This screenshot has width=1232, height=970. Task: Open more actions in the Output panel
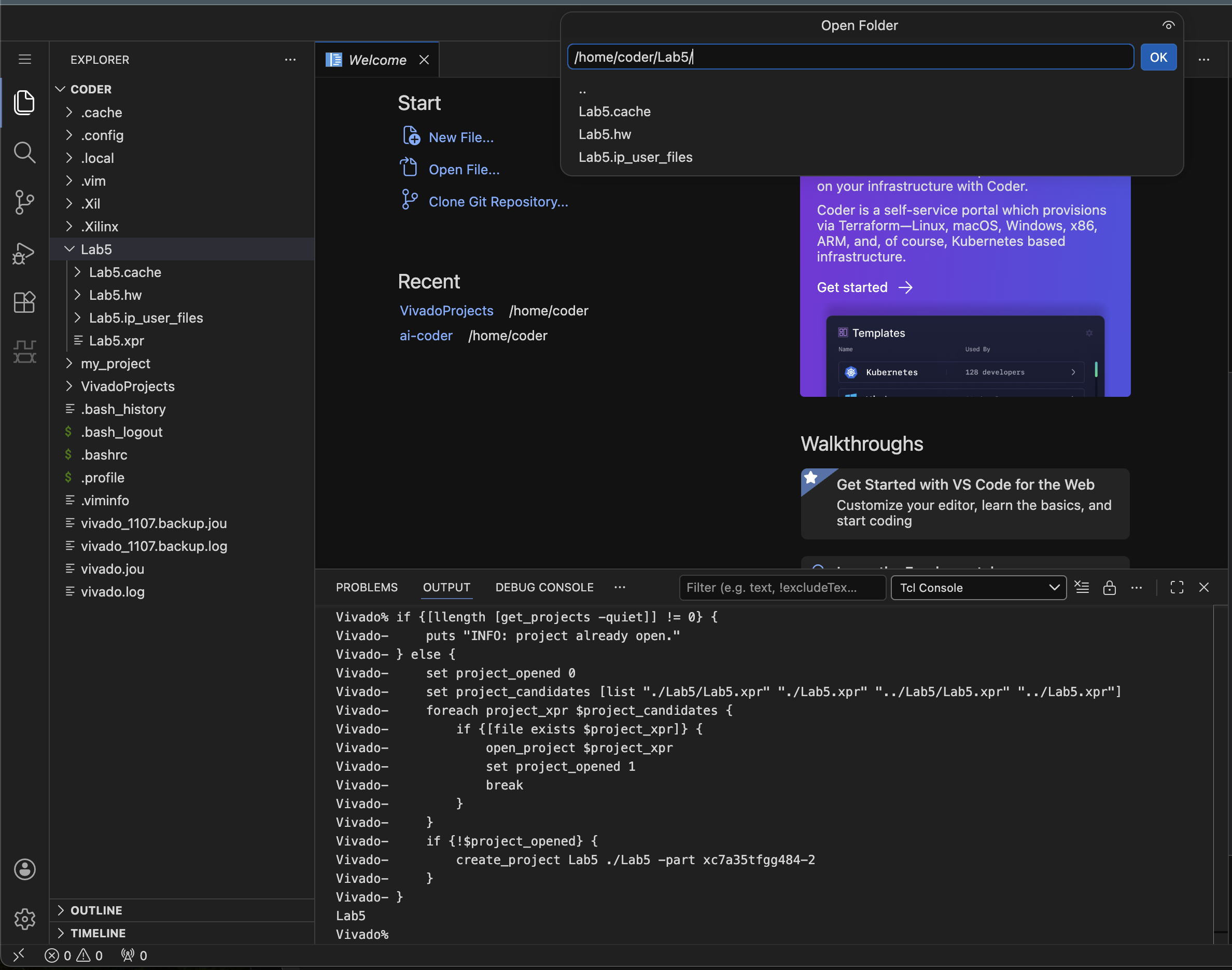point(1137,587)
